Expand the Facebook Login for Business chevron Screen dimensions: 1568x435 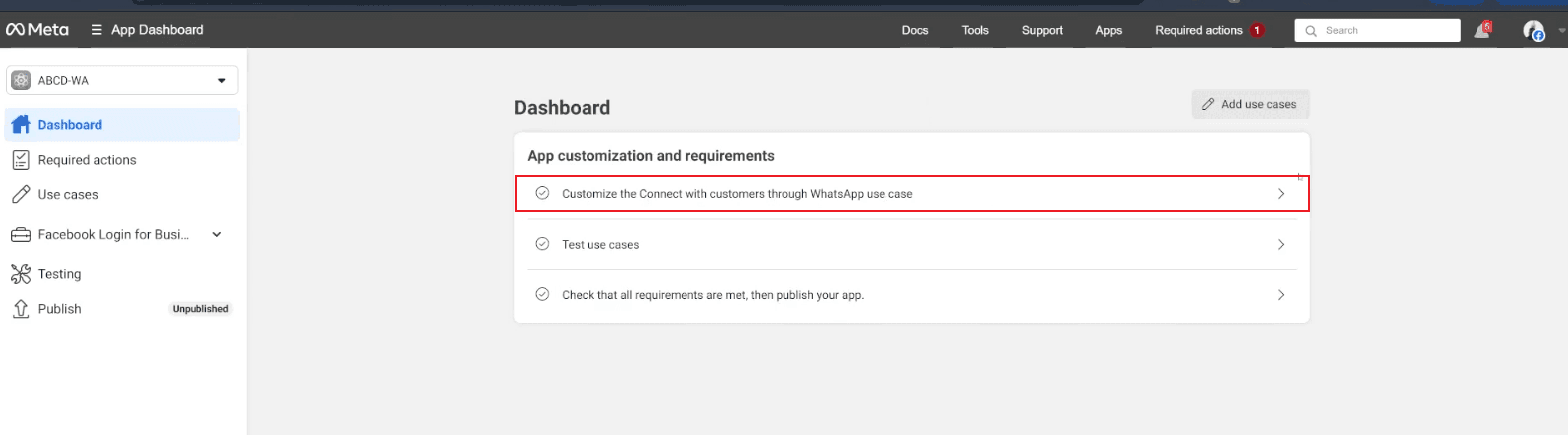tap(217, 234)
